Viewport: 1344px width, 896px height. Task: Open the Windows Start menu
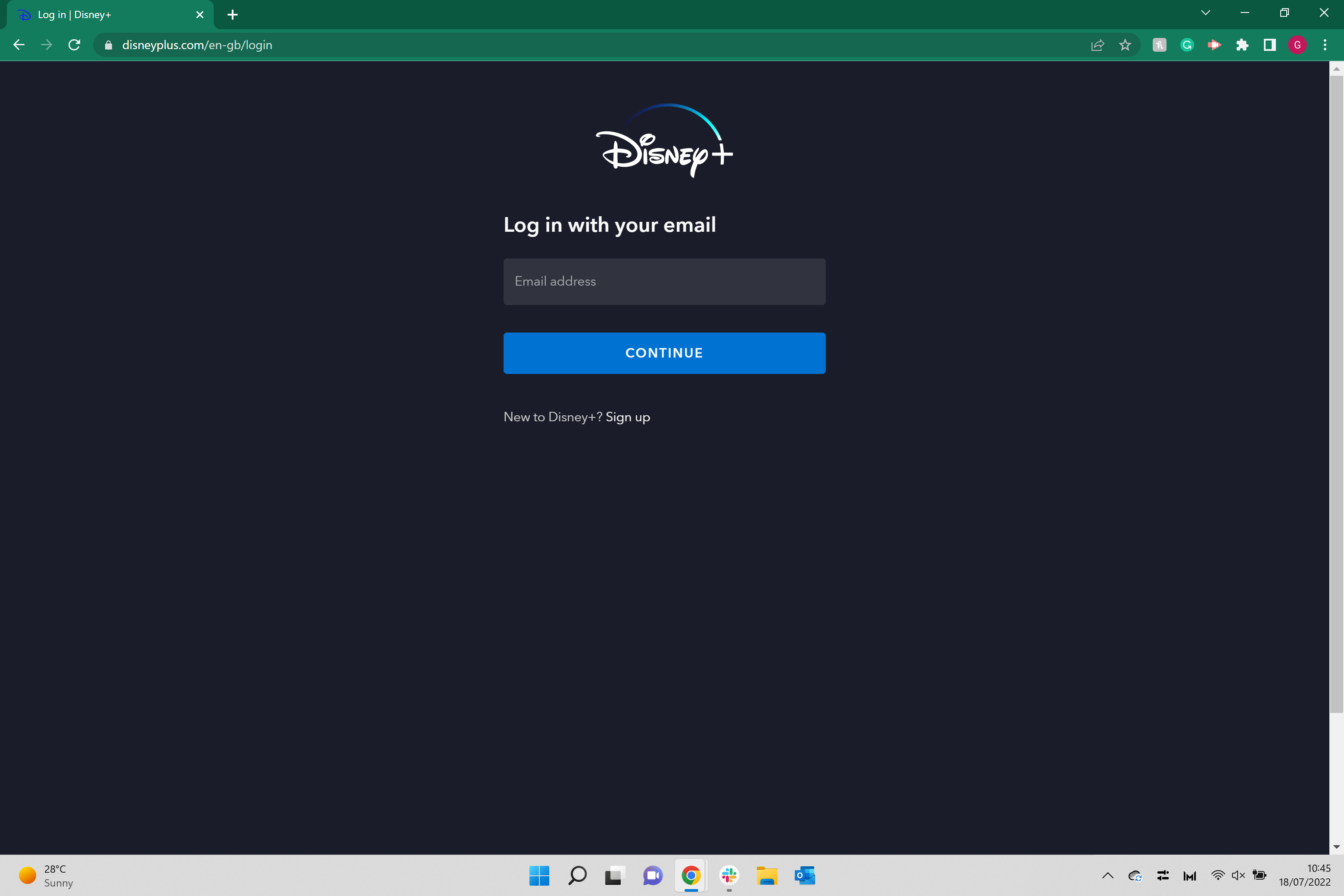click(x=539, y=875)
